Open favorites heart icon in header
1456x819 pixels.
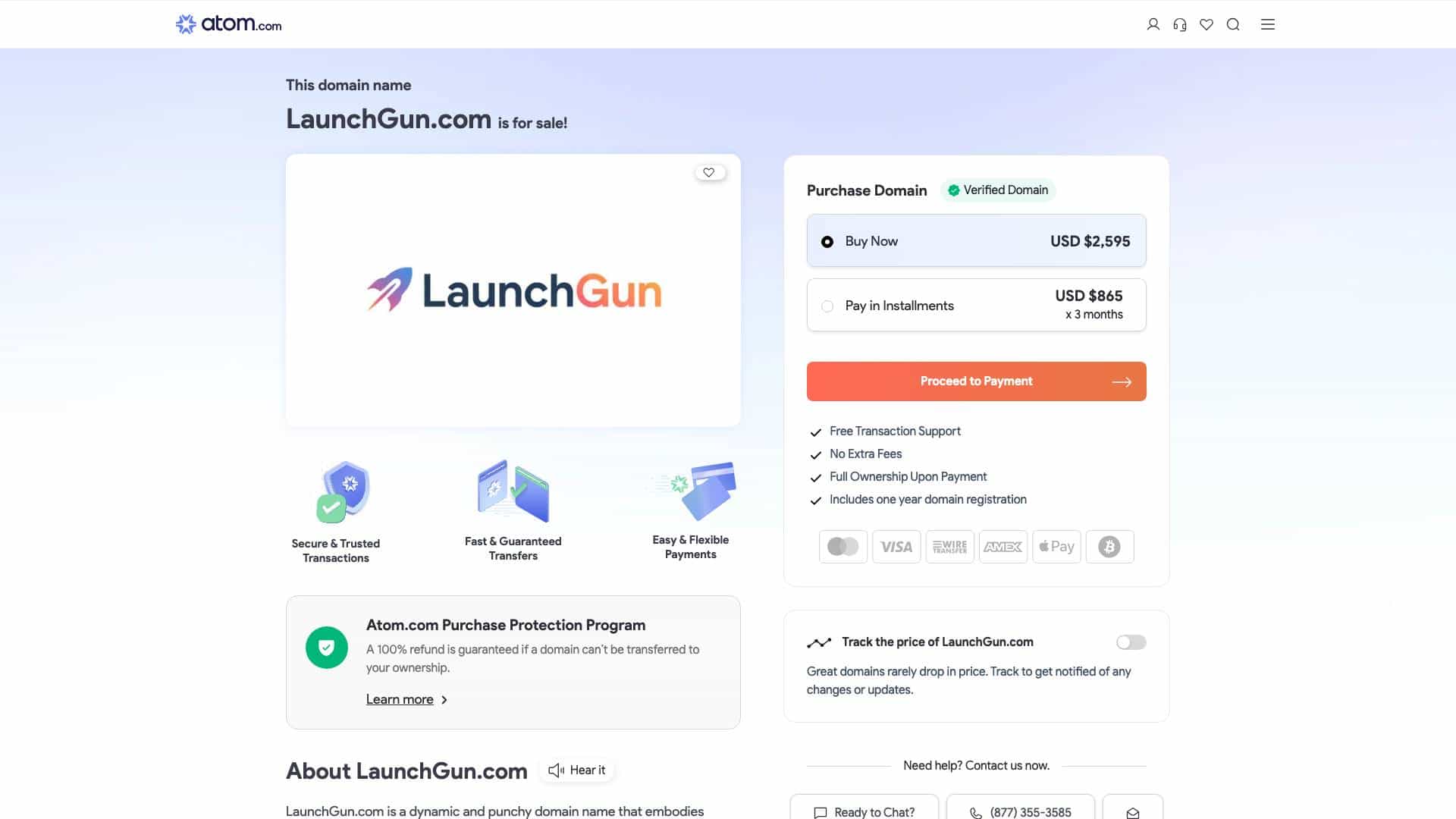(1206, 24)
